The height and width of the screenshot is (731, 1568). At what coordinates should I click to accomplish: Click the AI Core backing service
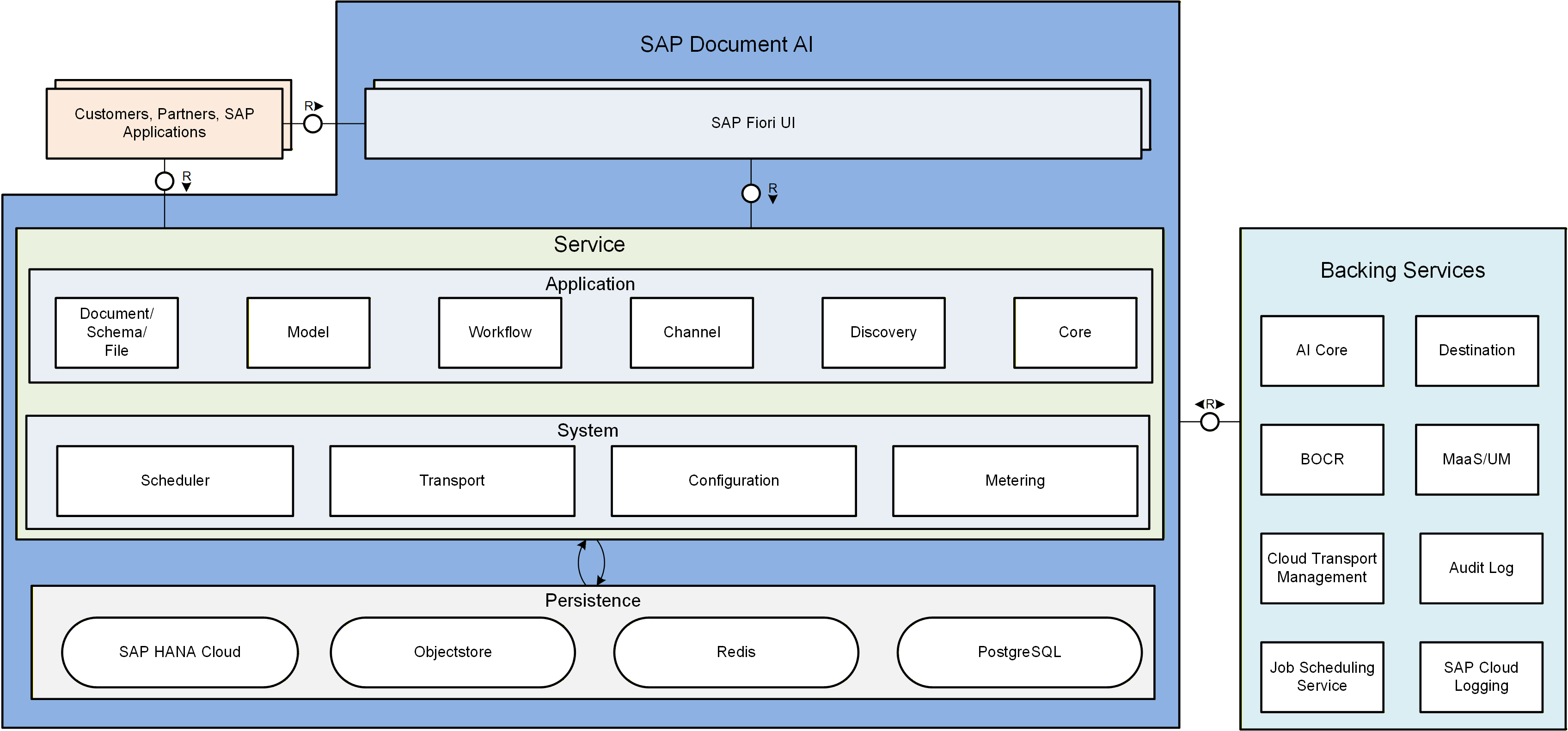pos(1322,350)
